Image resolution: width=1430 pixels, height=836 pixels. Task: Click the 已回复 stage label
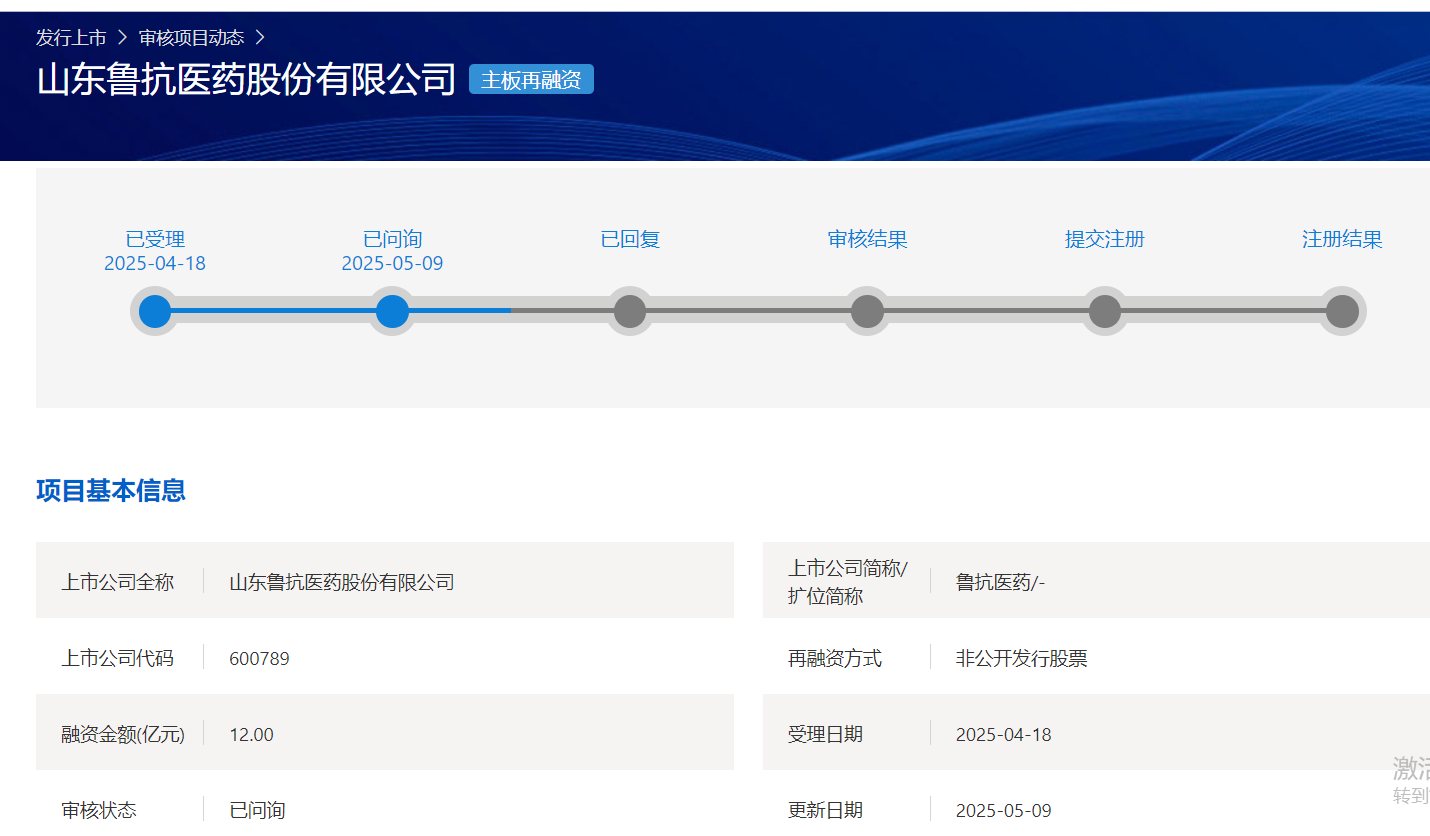coord(630,240)
